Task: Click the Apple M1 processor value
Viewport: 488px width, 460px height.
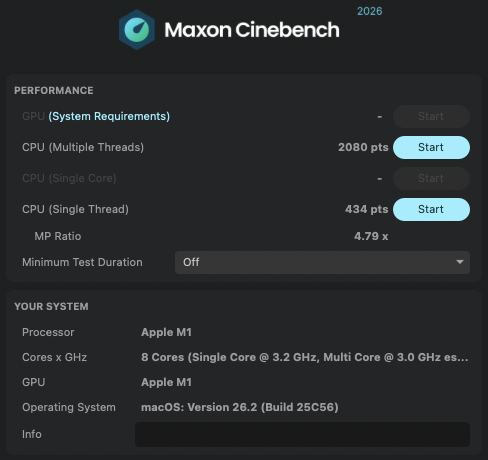Action: point(166,332)
